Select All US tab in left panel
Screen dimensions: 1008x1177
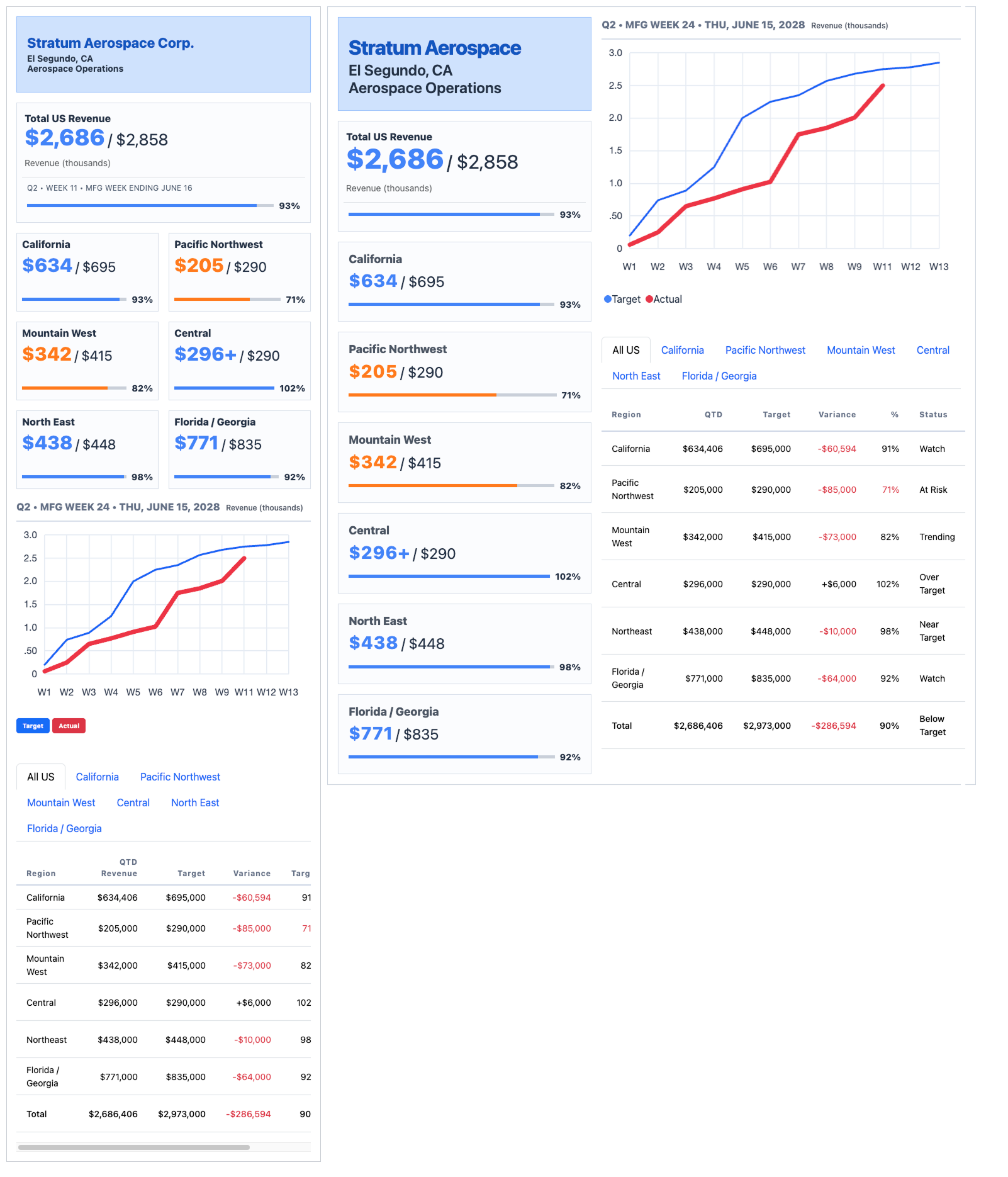[x=41, y=777]
